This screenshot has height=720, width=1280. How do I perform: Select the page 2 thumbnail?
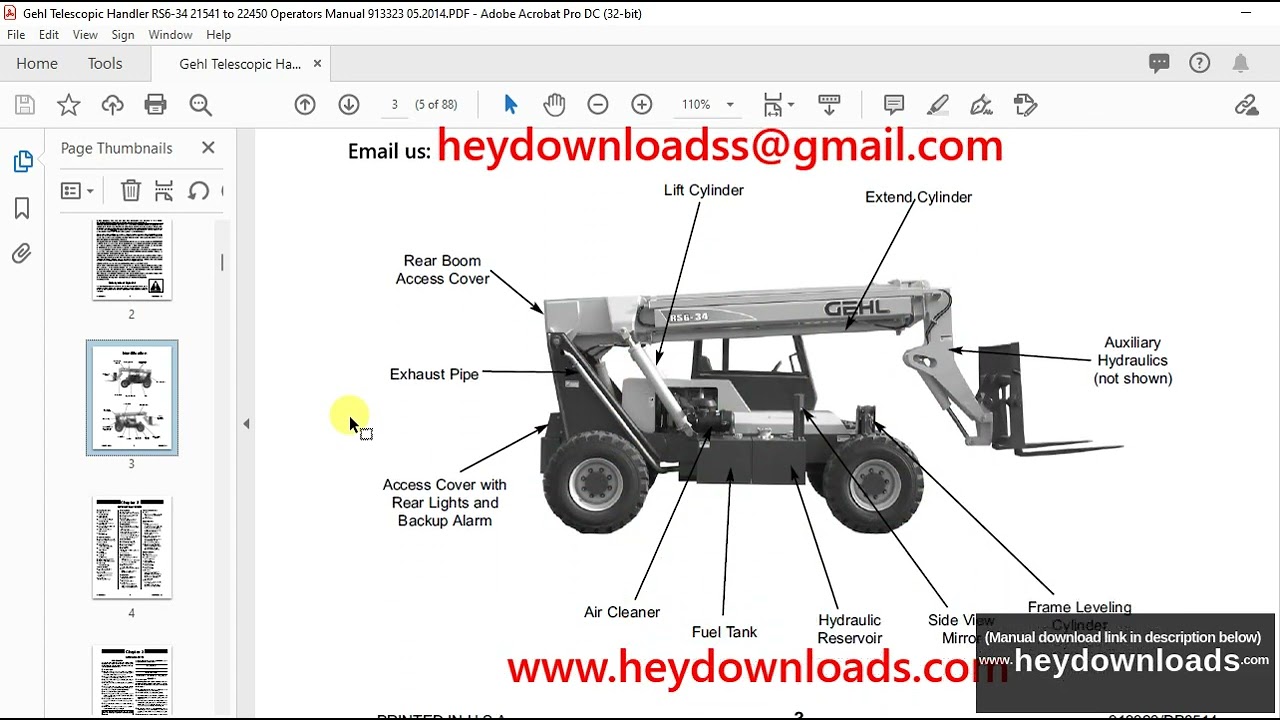132,260
